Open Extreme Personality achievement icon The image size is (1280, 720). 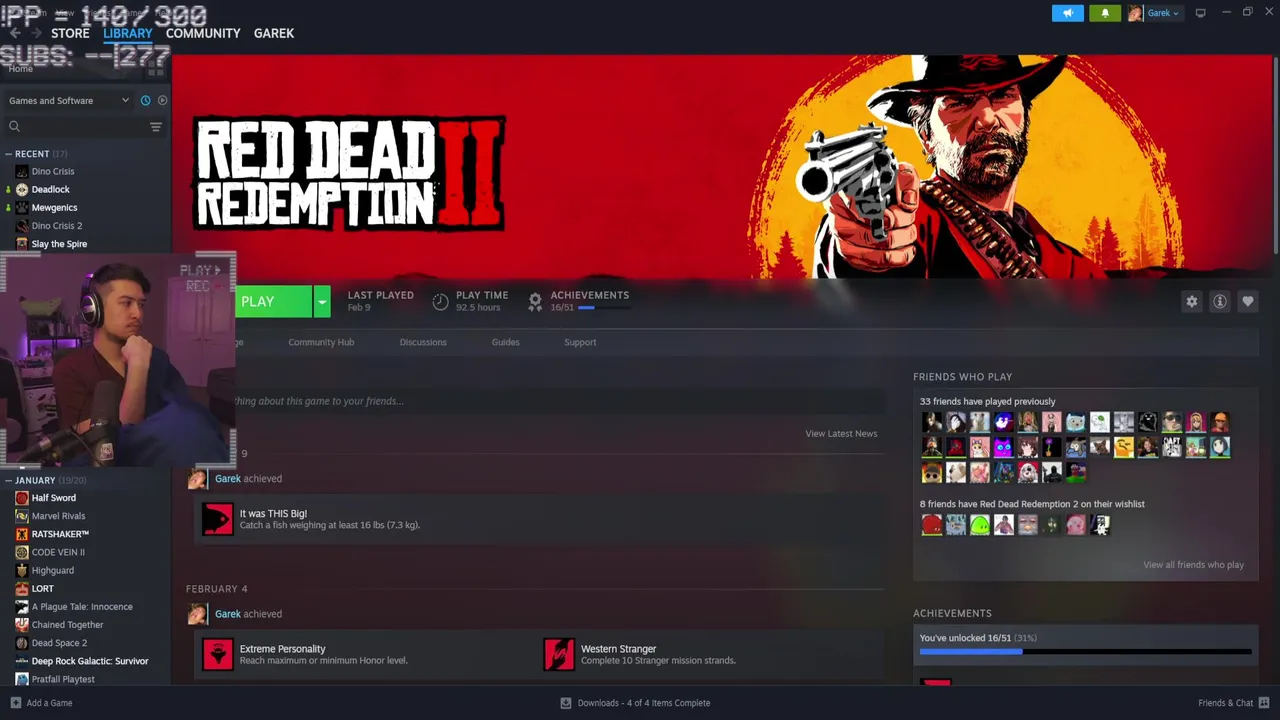click(217, 654)
